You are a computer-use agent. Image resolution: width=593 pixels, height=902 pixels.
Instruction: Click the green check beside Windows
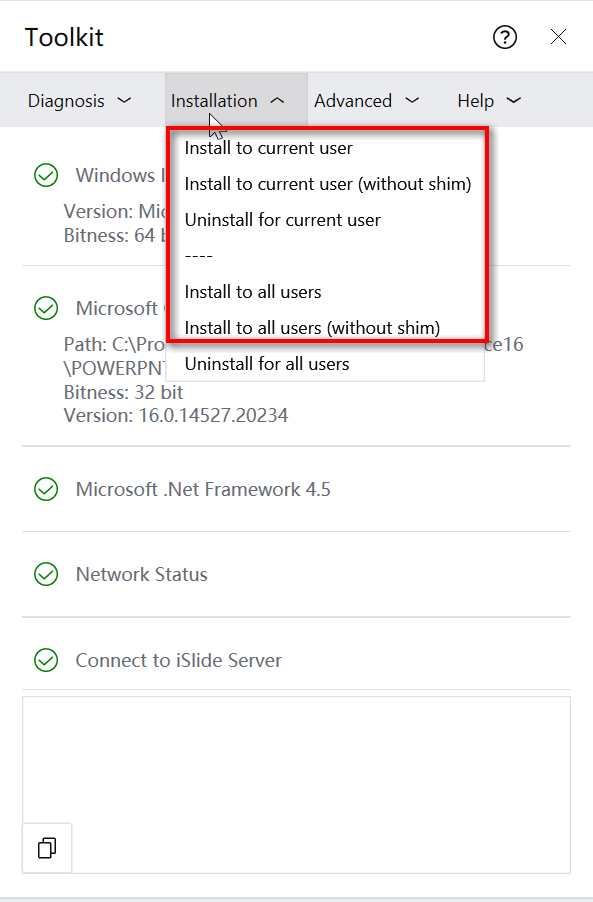coord(46,175)
